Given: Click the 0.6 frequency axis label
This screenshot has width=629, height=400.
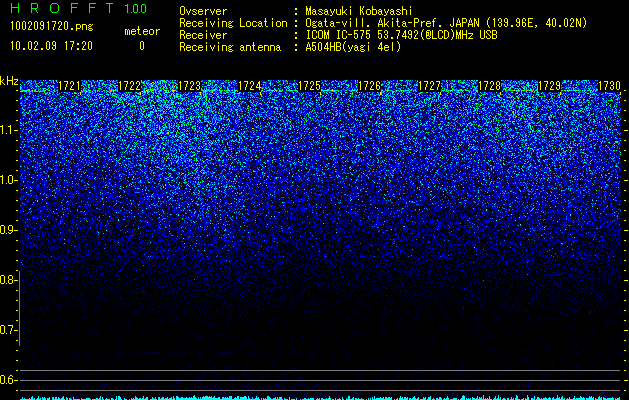Looking at the screenshot, I should pyautogui.click(x=9, y=380).
